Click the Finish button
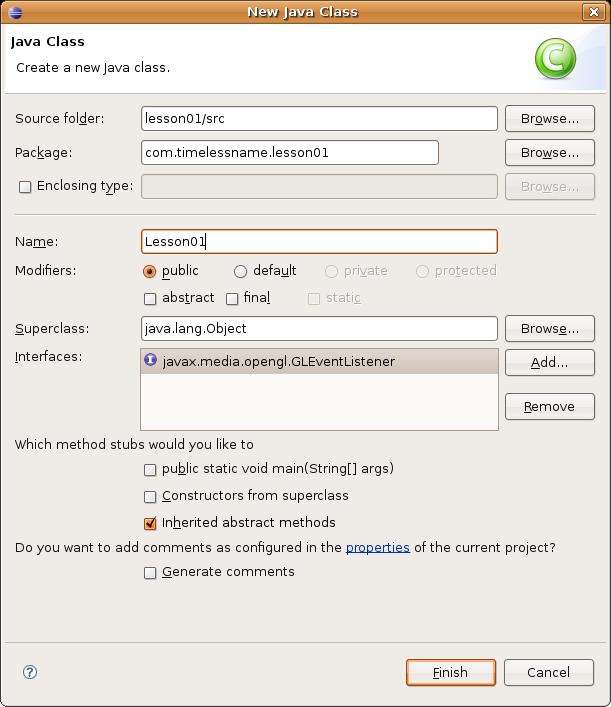Viewport: 611px width, 707px height. tap(450, 672)
